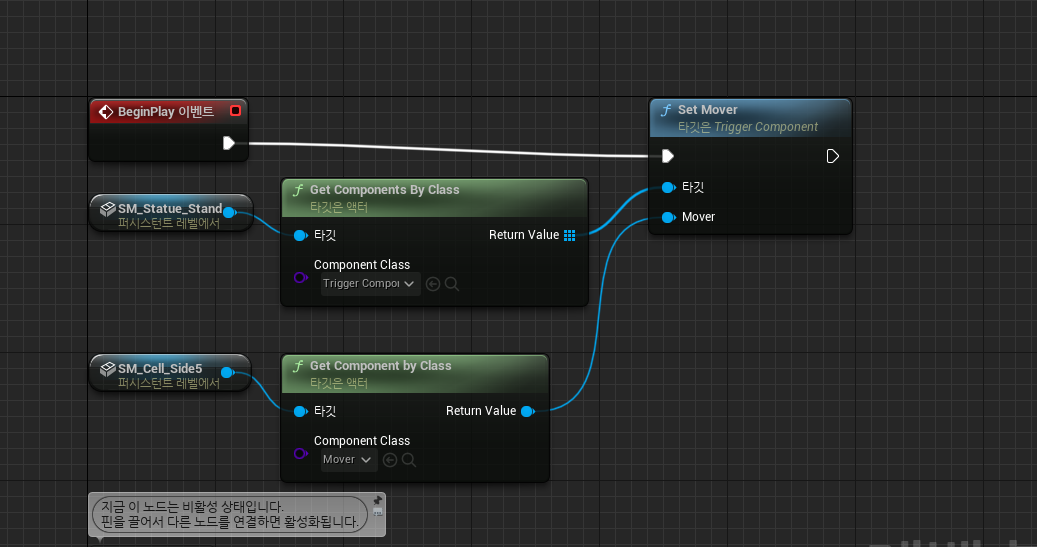Click Return Value pin on Get Component by Class
1037x547 pixels.
pyautogui.click(x=528, y=411)
